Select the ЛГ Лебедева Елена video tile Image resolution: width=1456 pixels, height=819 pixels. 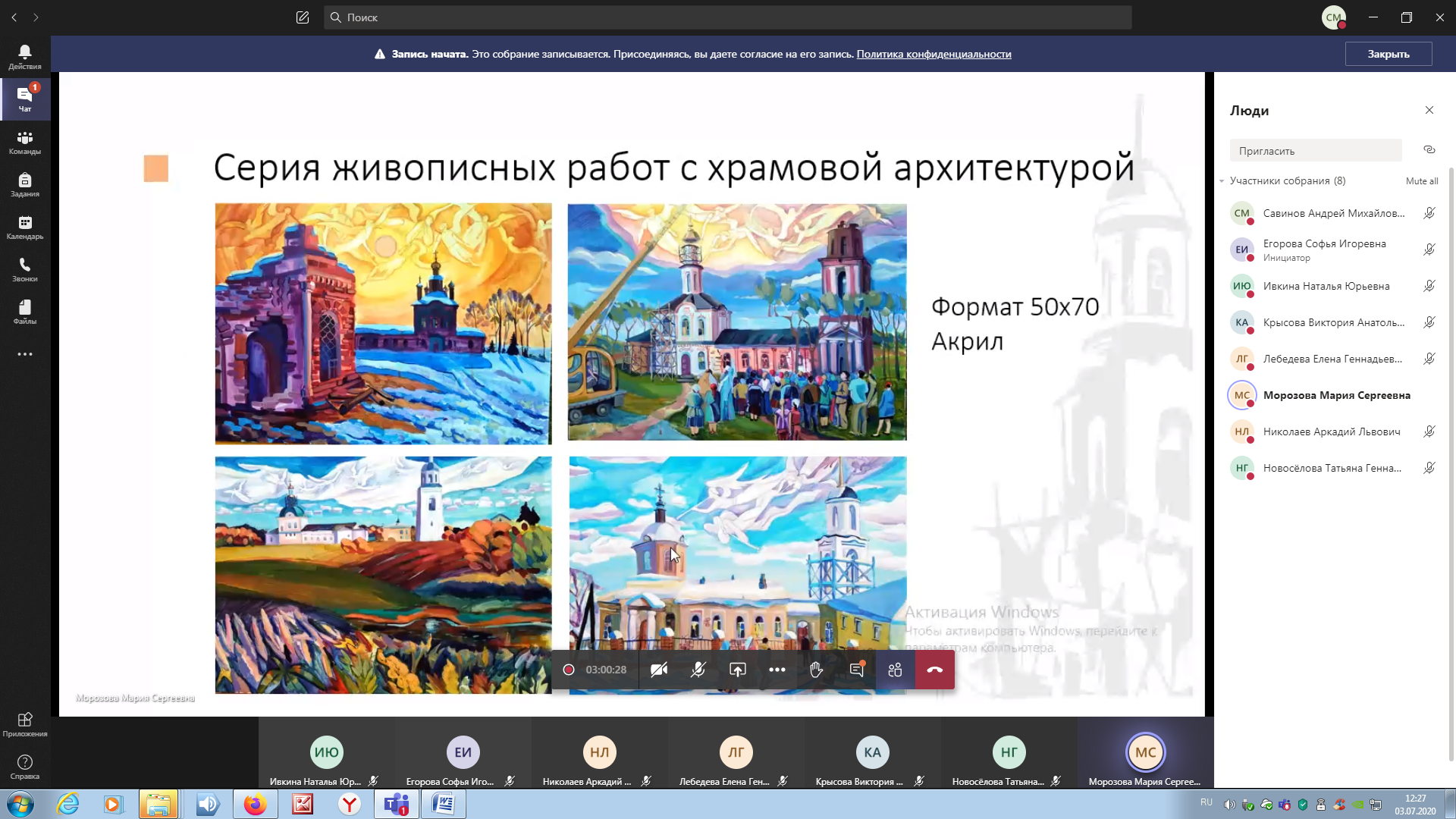click(x=736, y=753)
